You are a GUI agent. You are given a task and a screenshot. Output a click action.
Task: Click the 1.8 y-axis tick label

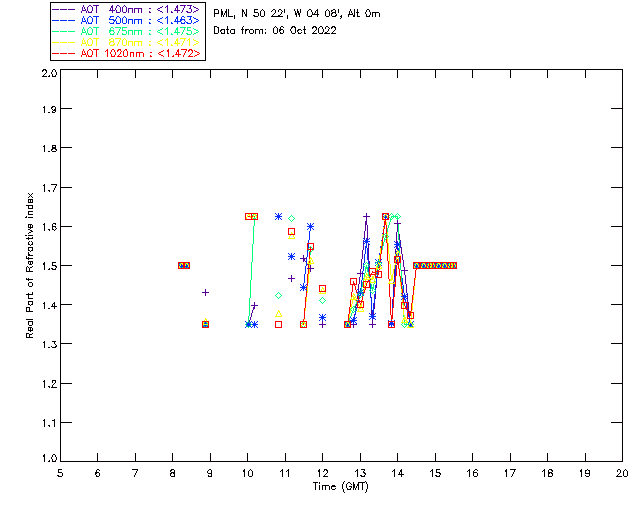click(x=49, y=148)
